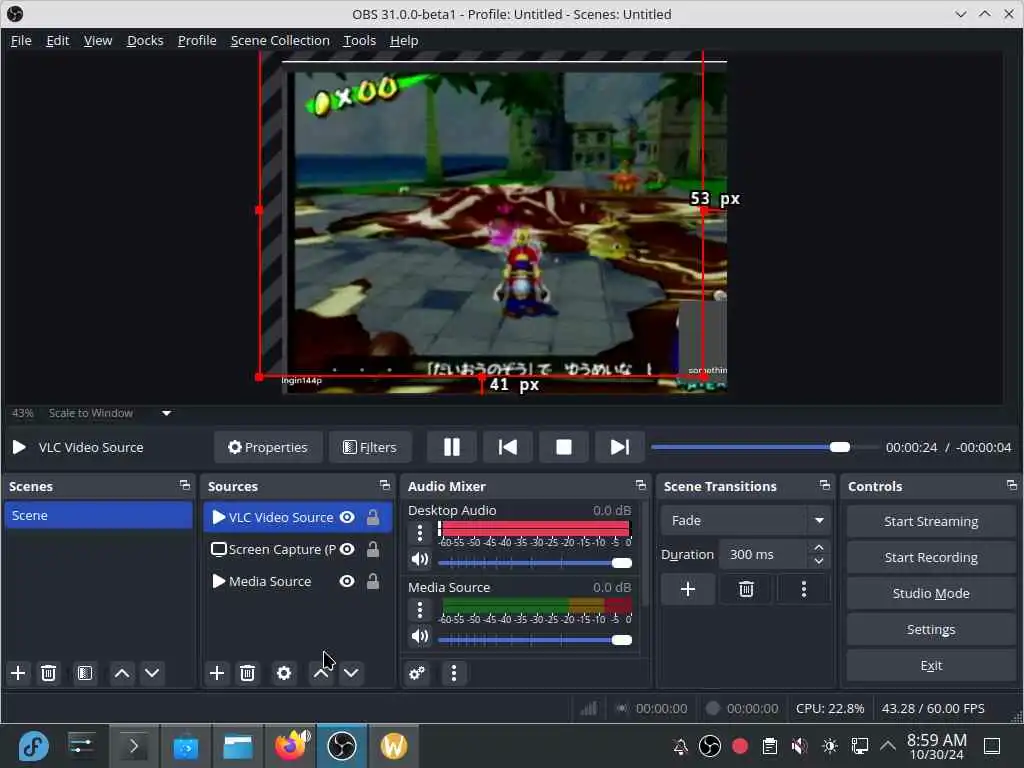This screenshot has width=1024, height=768.
Task: Click Start Recording button
Action: pos(931,557)
